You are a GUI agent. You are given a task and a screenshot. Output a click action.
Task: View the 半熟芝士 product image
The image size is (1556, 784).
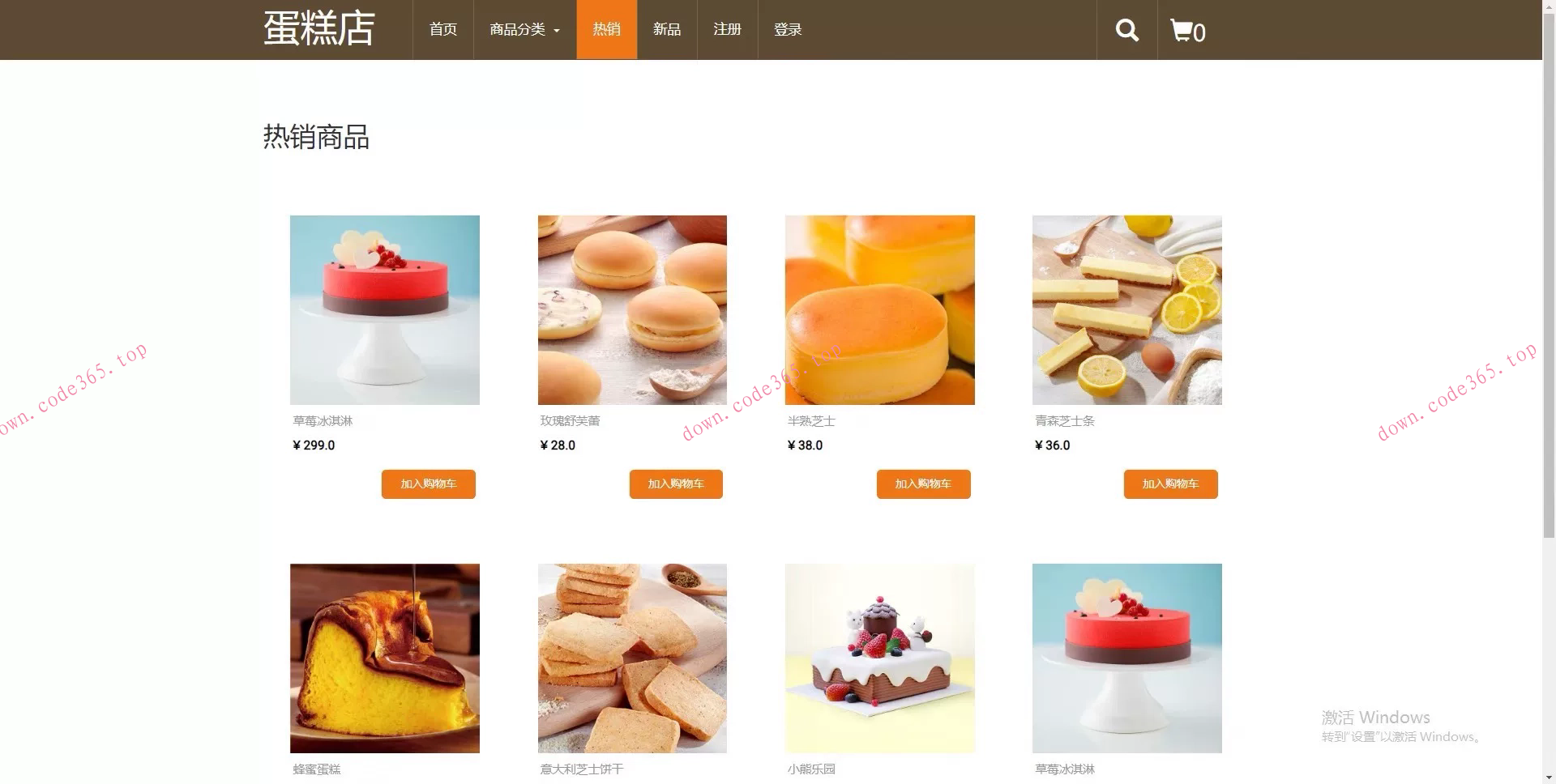[x=880, y=310]
